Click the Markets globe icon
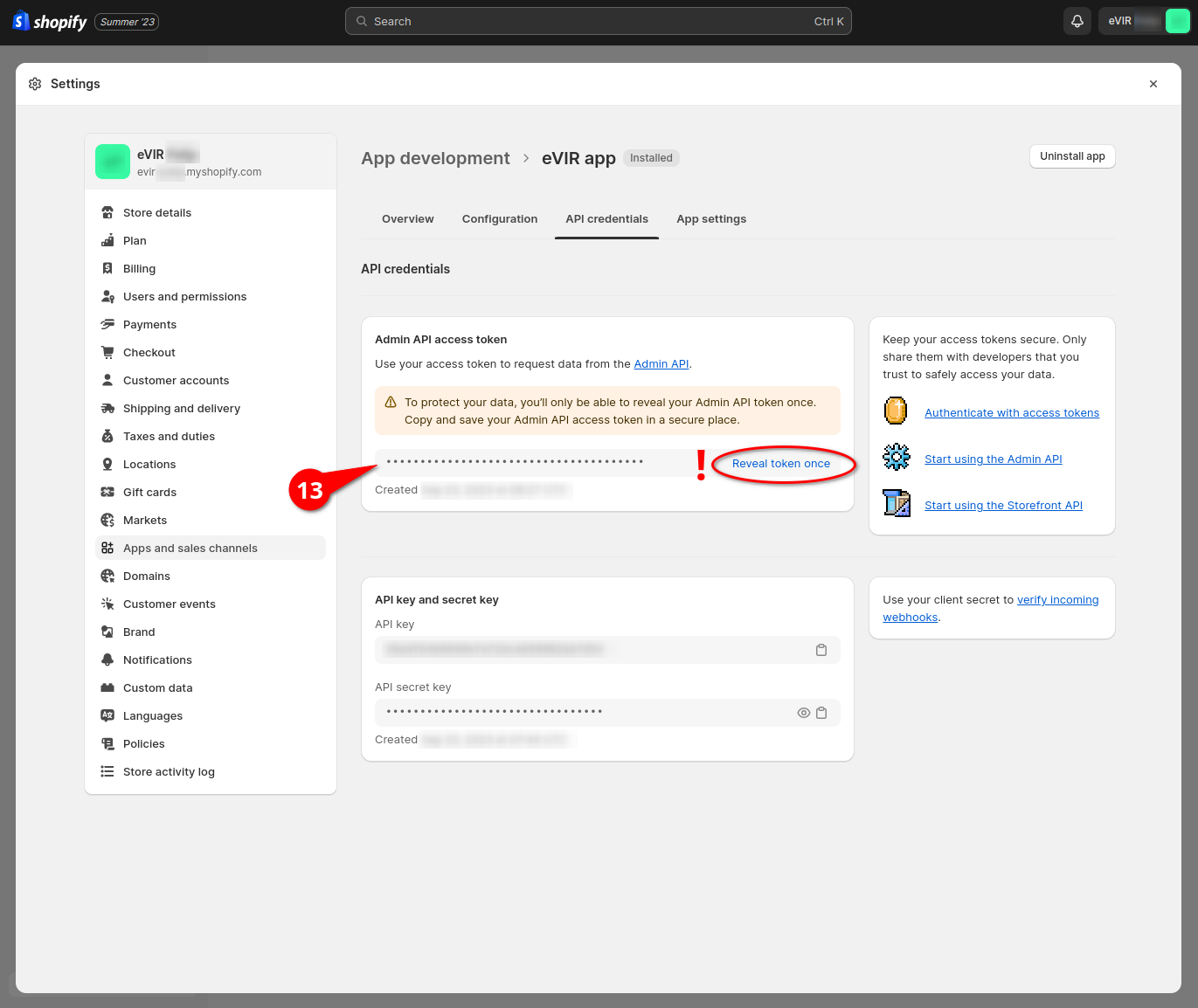This screenshot has height=1008, width=1198. 107,520
